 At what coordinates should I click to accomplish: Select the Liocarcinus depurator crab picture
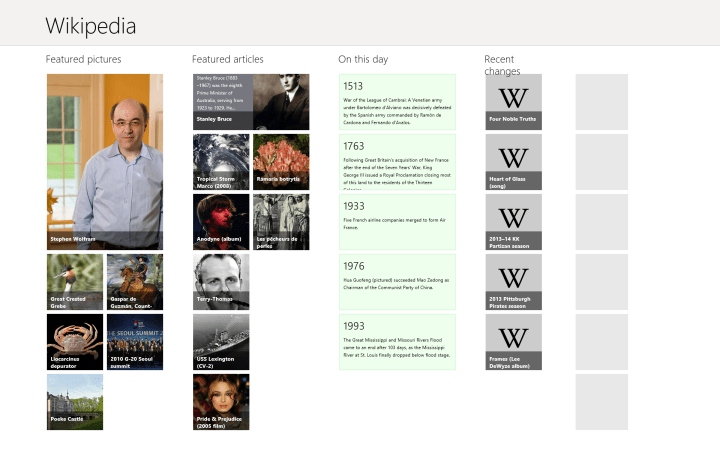74,342
